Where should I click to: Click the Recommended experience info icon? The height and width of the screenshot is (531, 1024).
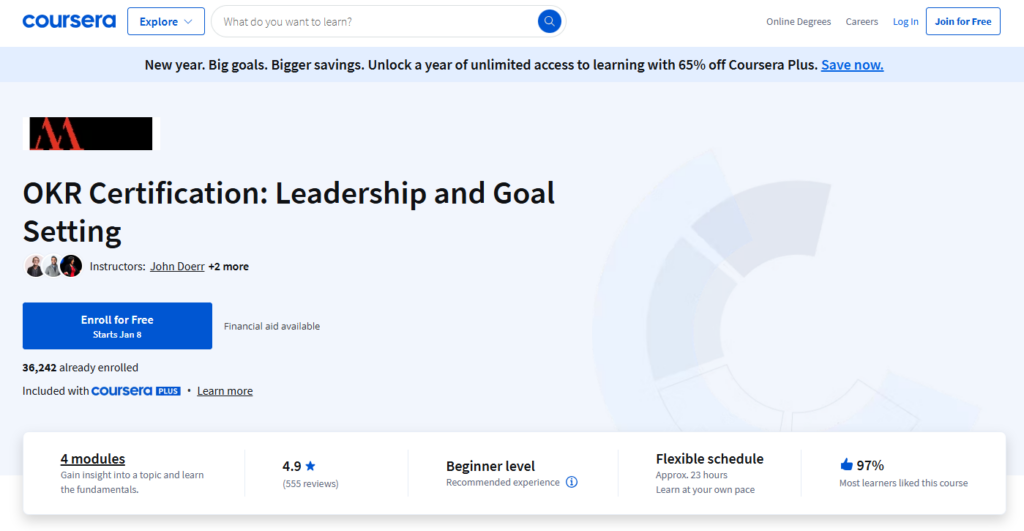[571, 482]
